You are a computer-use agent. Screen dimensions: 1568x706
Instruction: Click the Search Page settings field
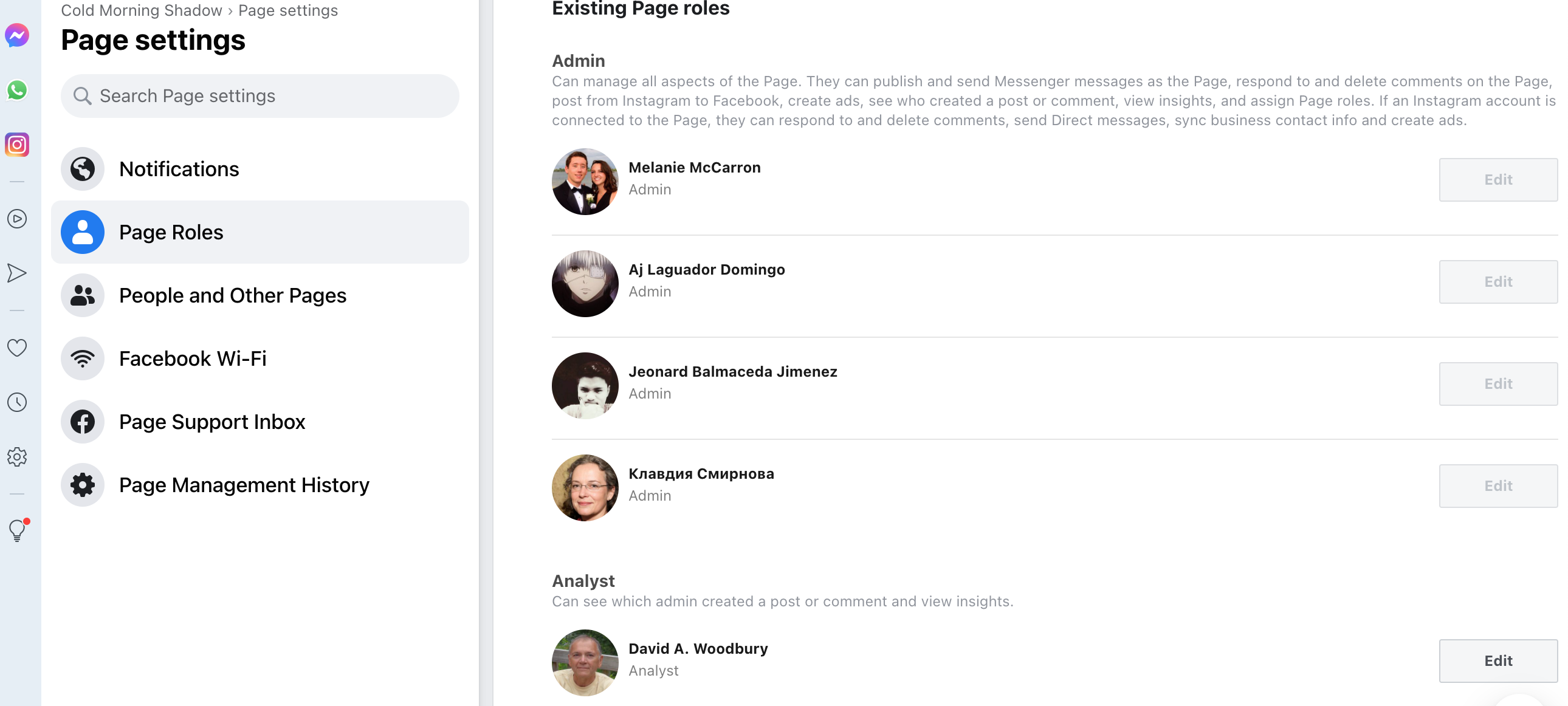tap(260, 96)
